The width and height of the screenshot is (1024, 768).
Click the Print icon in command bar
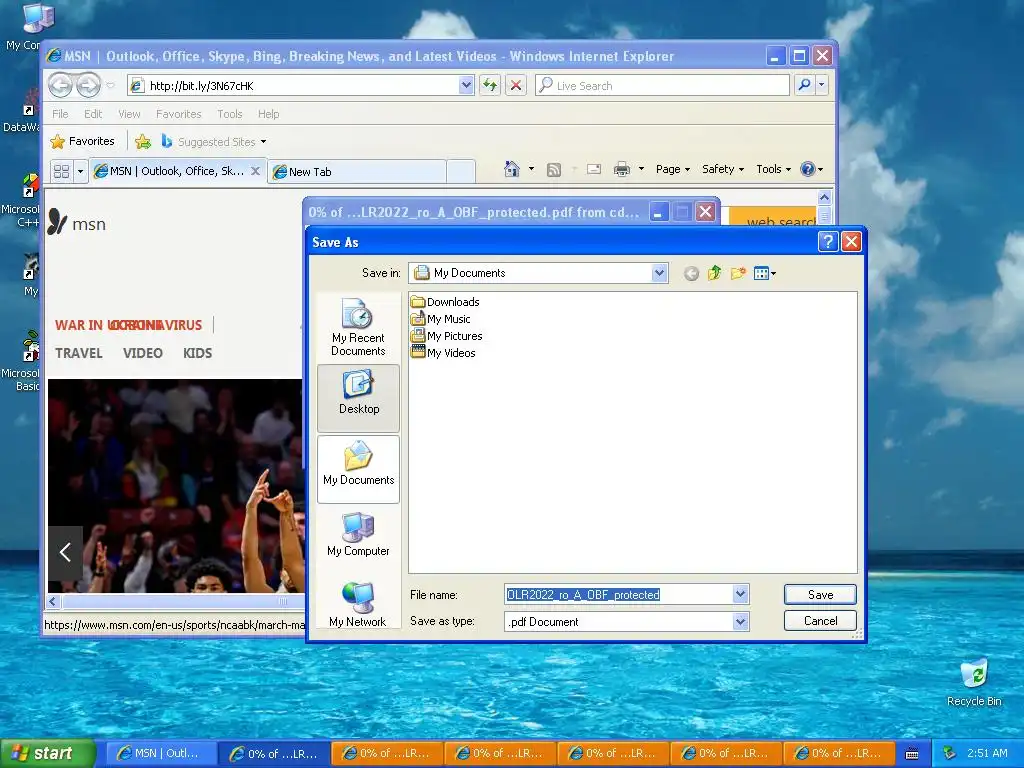pyautogui.click(x=622, y=170)
